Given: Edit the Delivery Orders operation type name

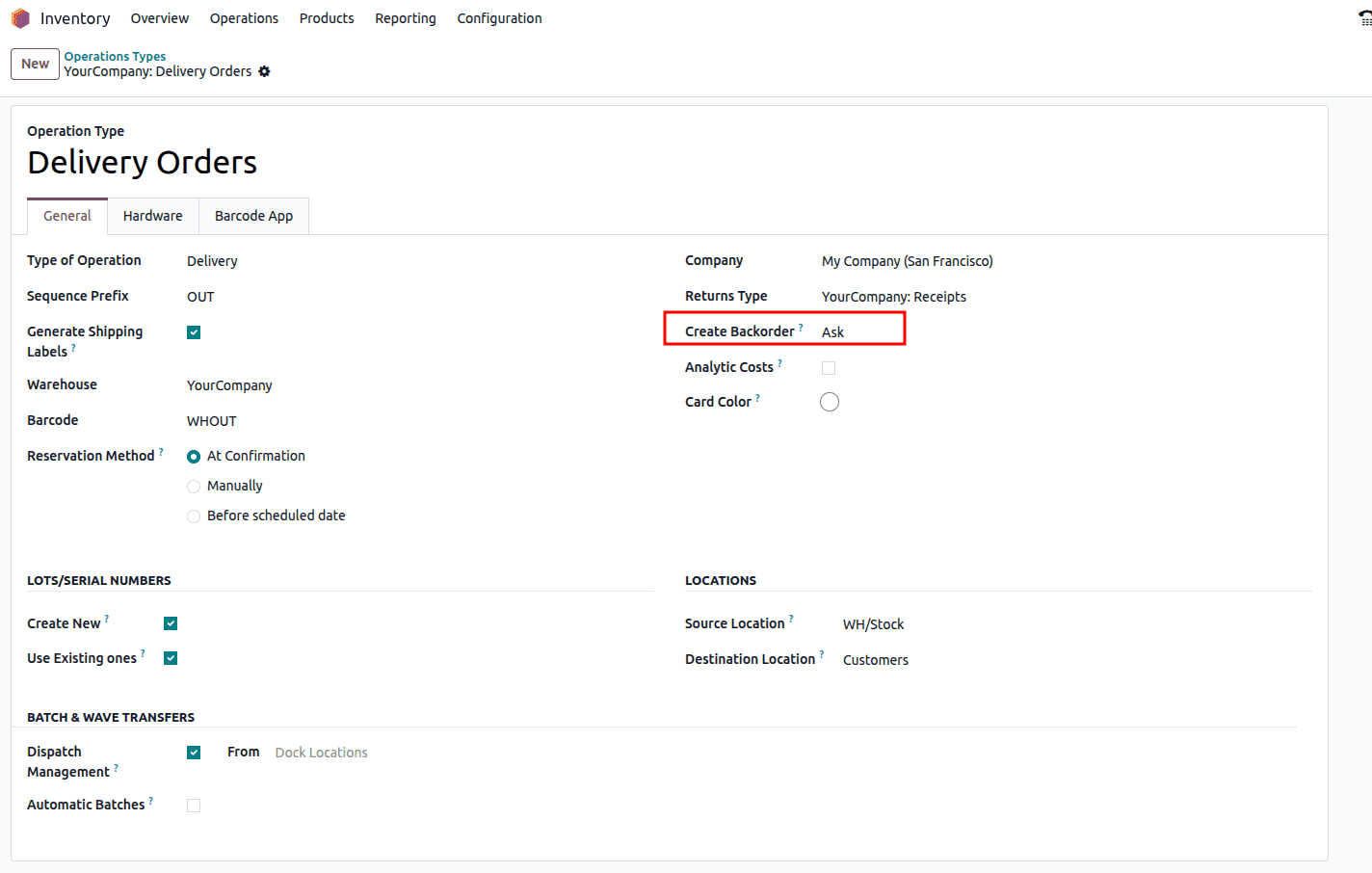Looking at the screenshot, I should (143, 163).
